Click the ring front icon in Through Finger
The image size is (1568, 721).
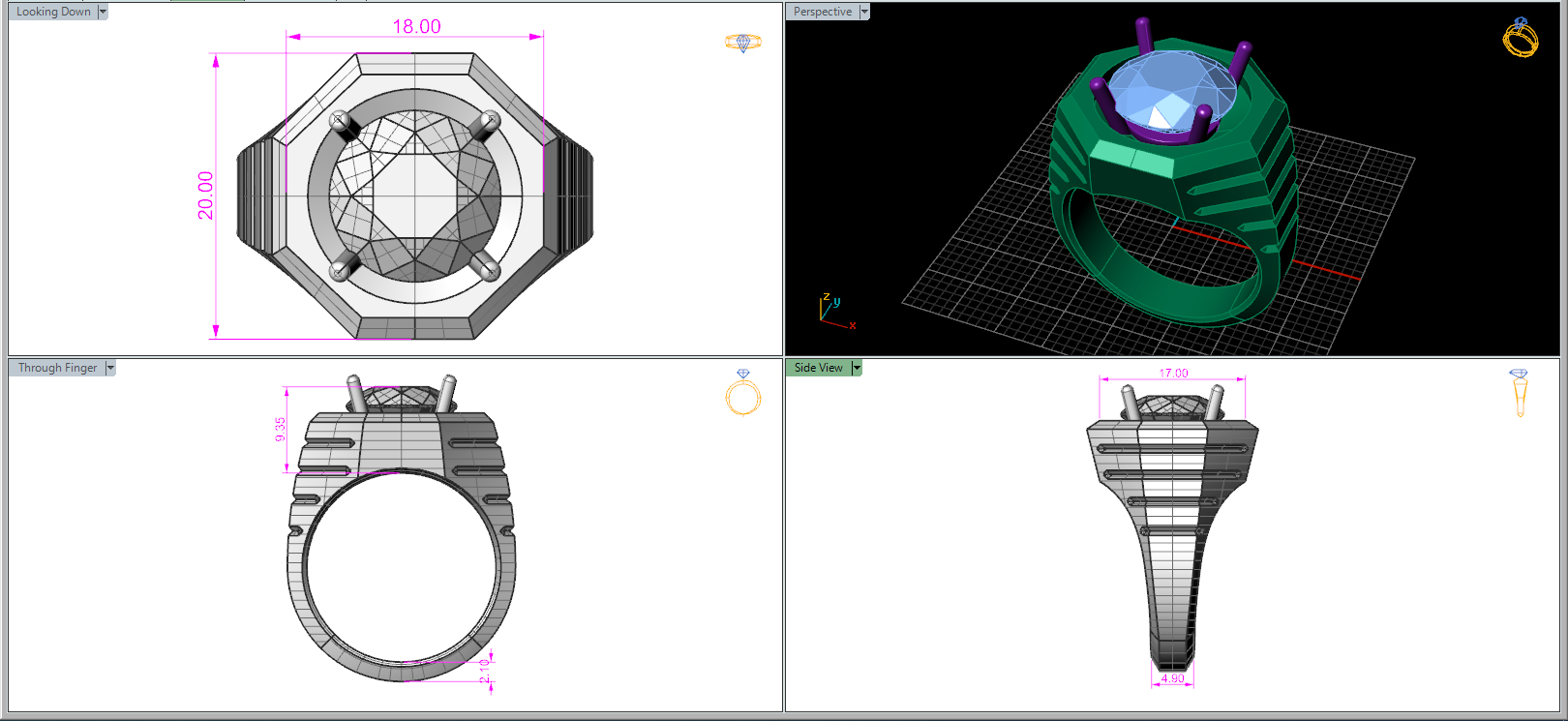(743, 392)
